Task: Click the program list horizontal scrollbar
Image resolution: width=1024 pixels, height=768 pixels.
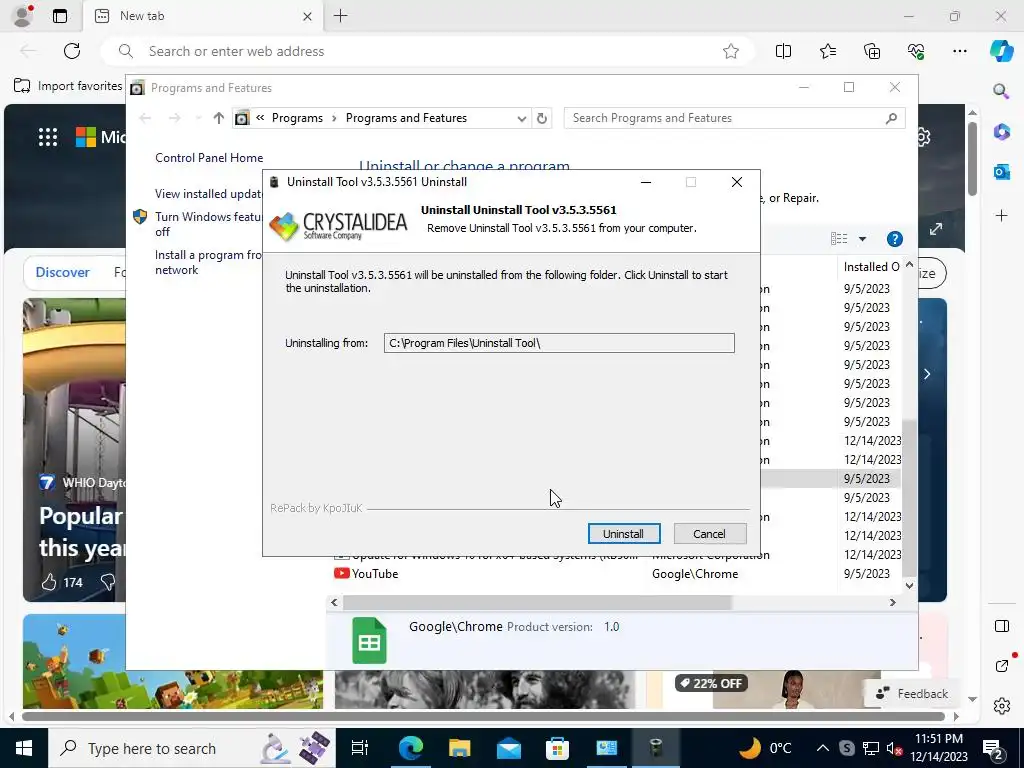Action: 537,602
